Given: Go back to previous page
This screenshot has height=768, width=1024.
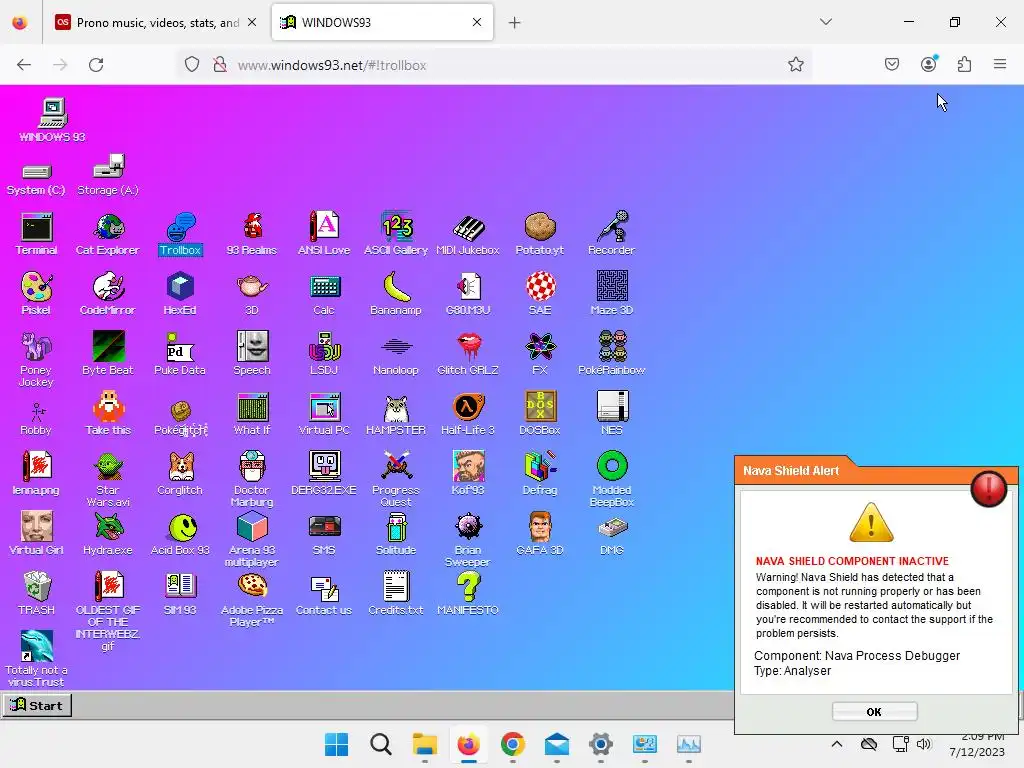Looking at the screenshot, I should (x=24, y=65).
